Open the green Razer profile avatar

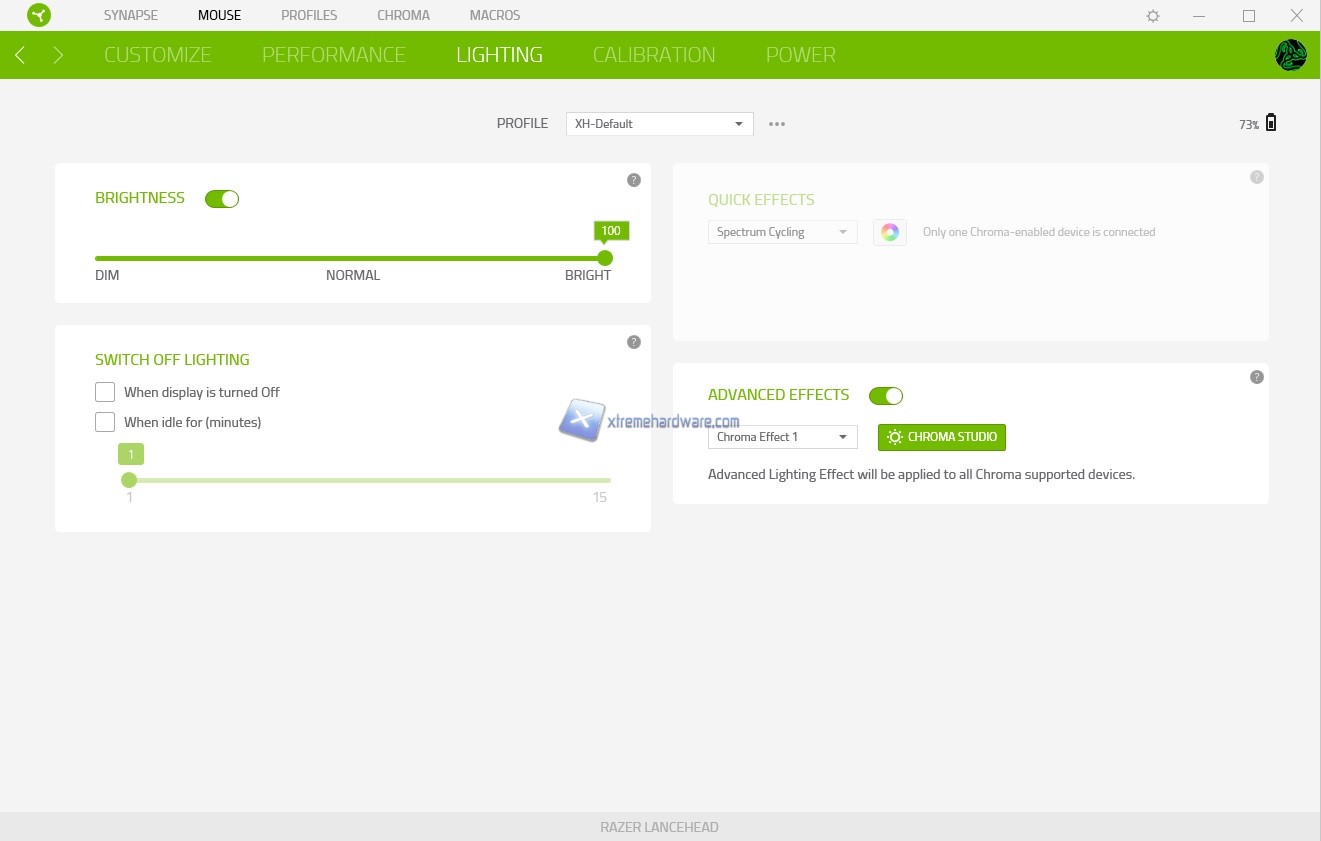pos(1290,55)
